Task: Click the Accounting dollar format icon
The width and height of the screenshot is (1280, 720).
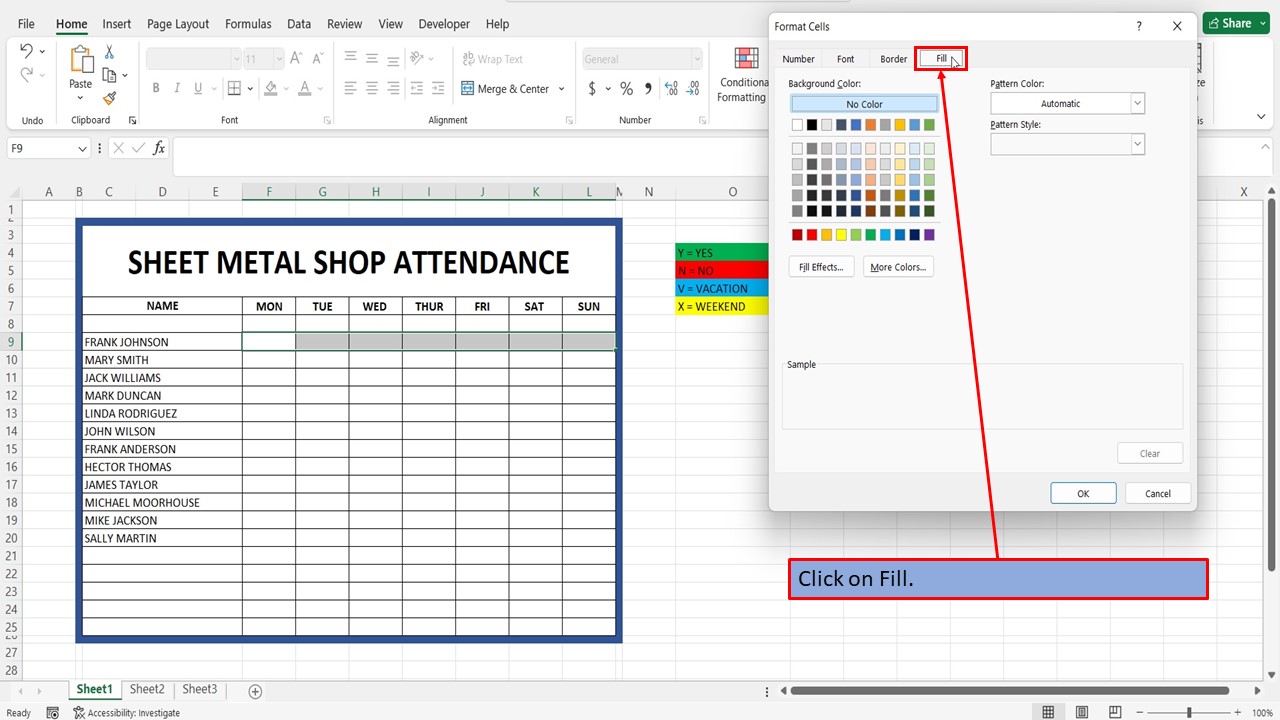Action: pyautogui.click(x=592, y=89)
